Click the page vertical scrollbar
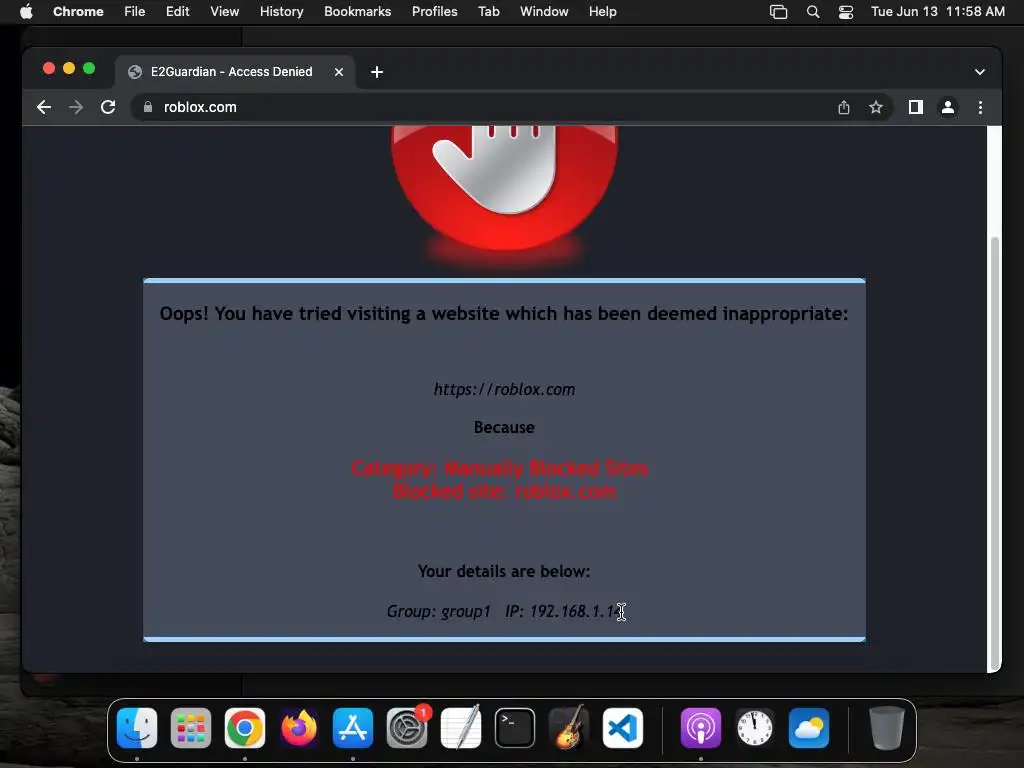The image size is (1024, 768). click(995, 451)
